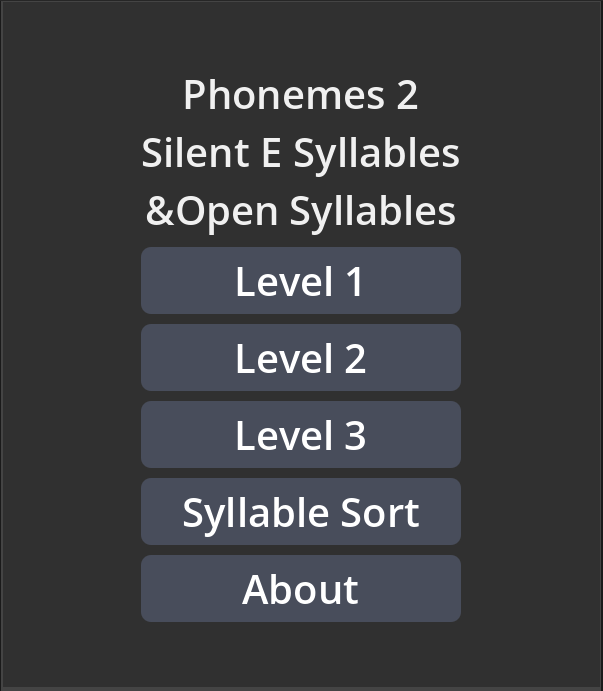The image size is (603, 691).
Task: Start Level 1
Action: coord(301,281)
